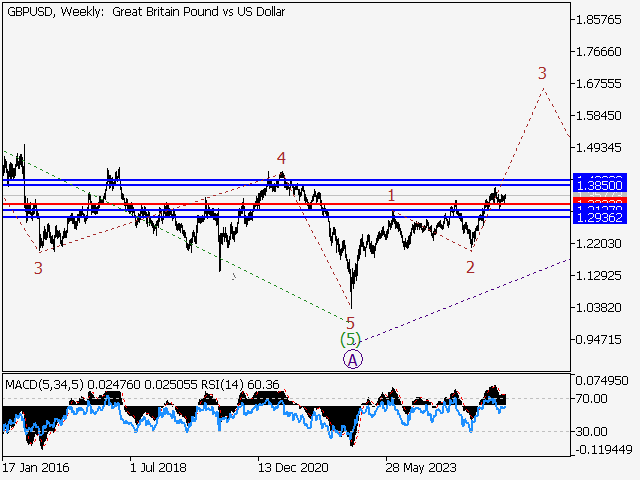
Task: Click the wave 5 label at chart bottom
Action: [350, 322]
